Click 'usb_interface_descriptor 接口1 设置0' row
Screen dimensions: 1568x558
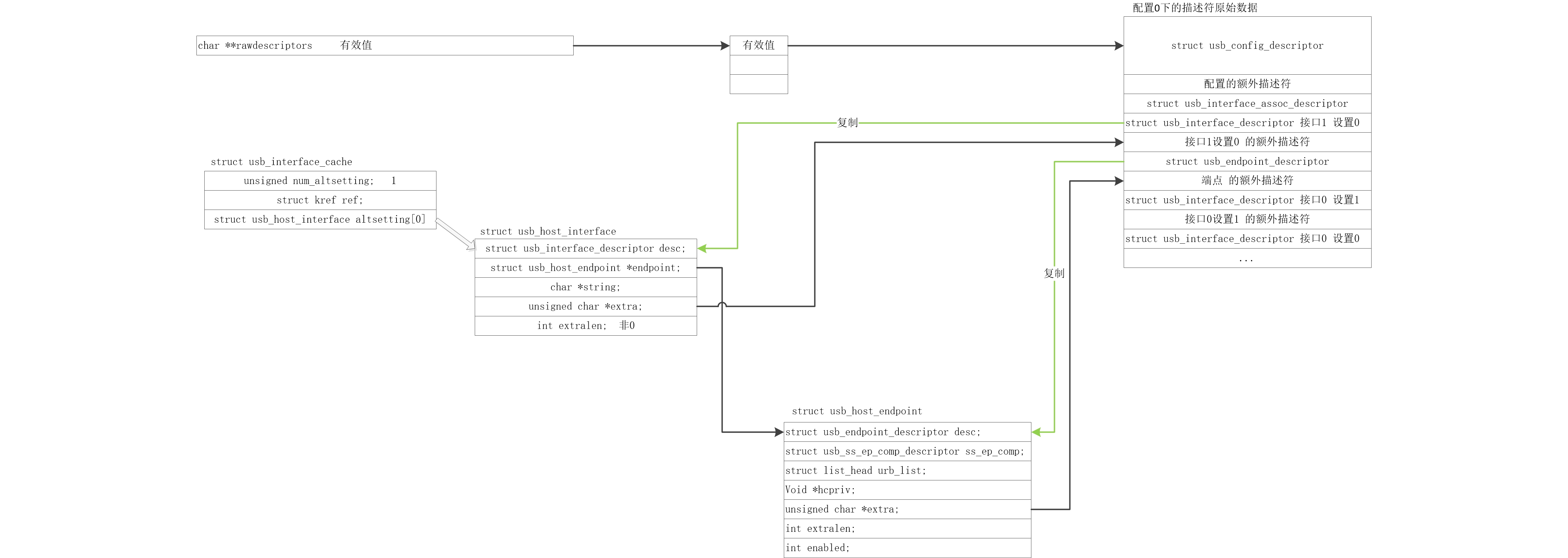click(1247, 123)
